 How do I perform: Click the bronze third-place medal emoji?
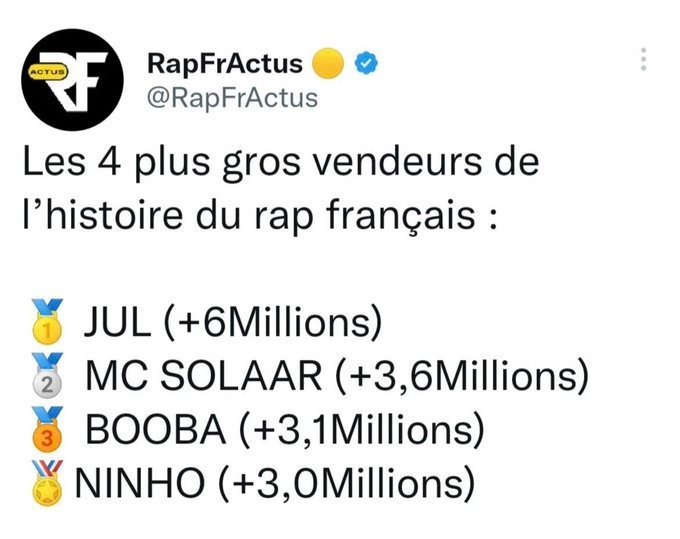tap(47, 429)
